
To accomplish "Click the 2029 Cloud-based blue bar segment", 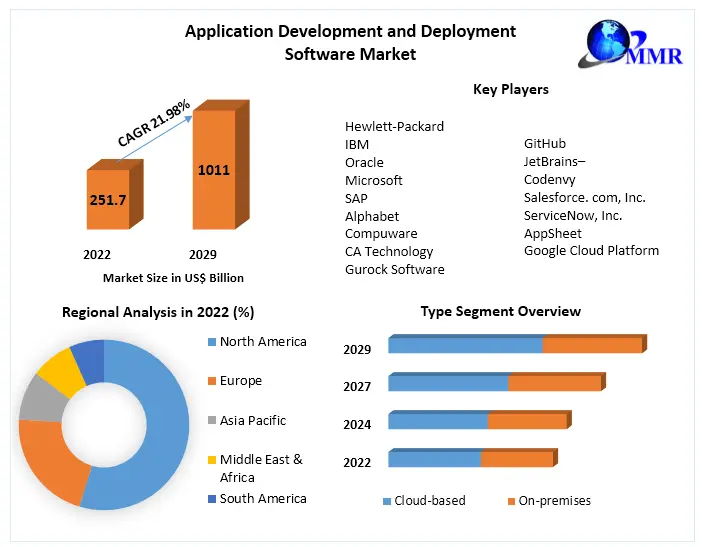I will pyautogui.click(x=465, y=345).
